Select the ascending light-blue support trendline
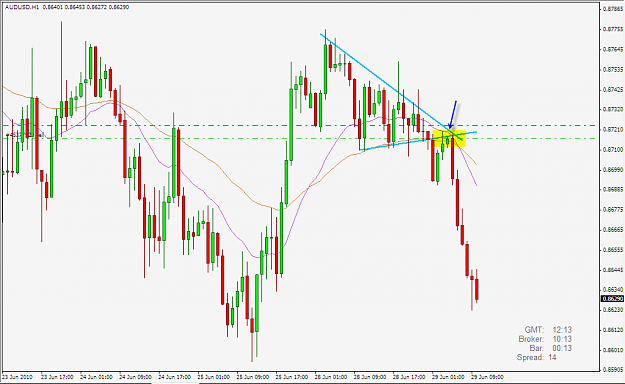Viewport: 625px width, 384px height. tap(418, 141)
